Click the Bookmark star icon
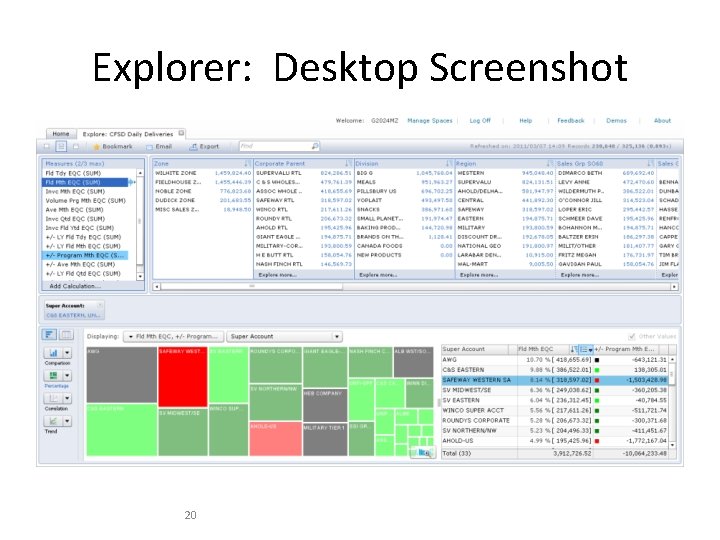 [x=96, y=147]
